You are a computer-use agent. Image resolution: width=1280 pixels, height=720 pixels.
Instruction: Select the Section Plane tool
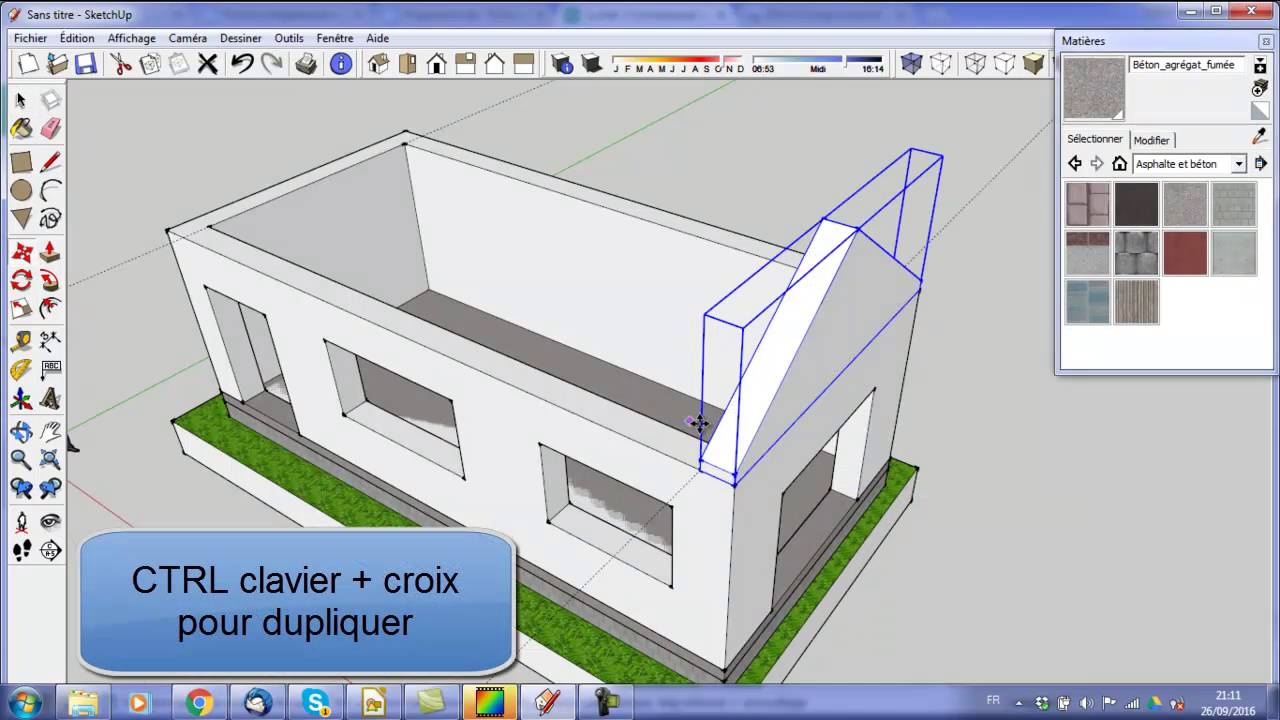pos(50,550)
